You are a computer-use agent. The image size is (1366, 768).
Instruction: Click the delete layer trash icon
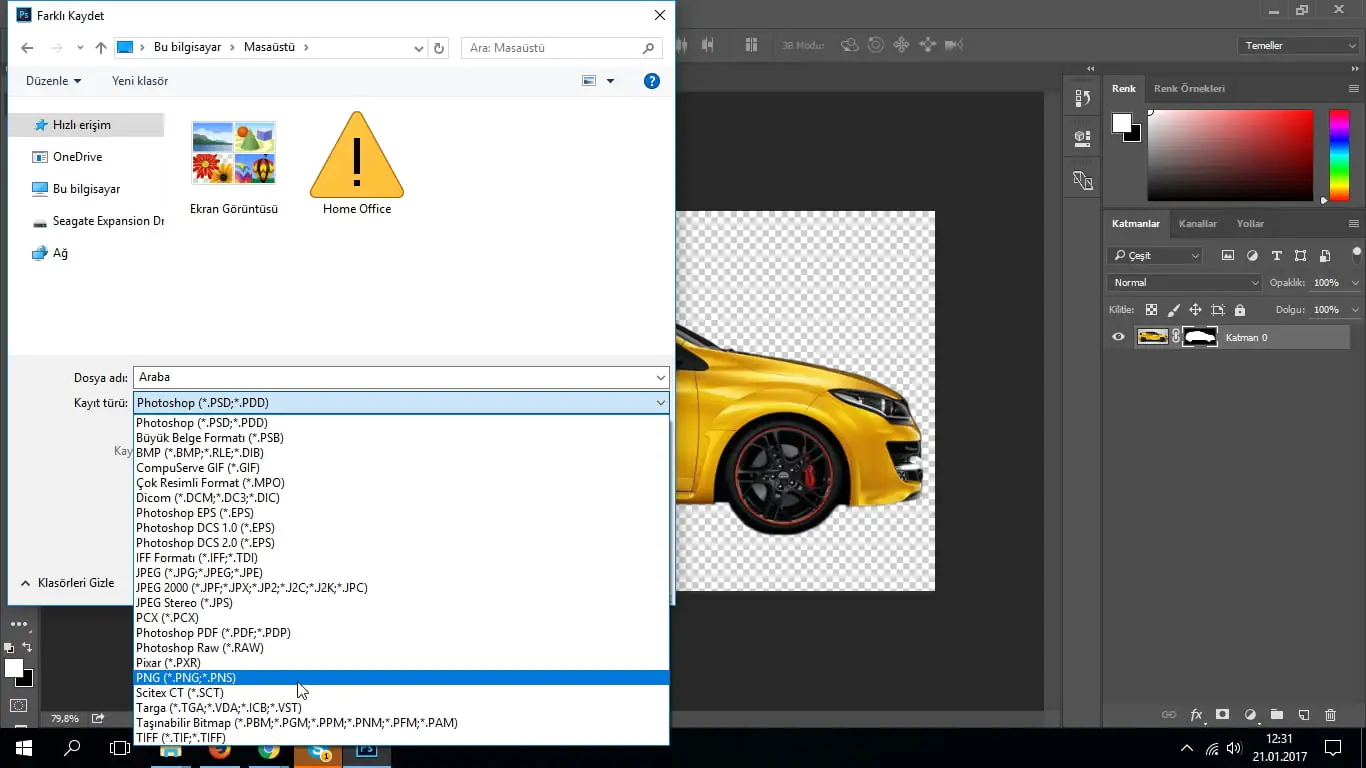coord(1330,715)
